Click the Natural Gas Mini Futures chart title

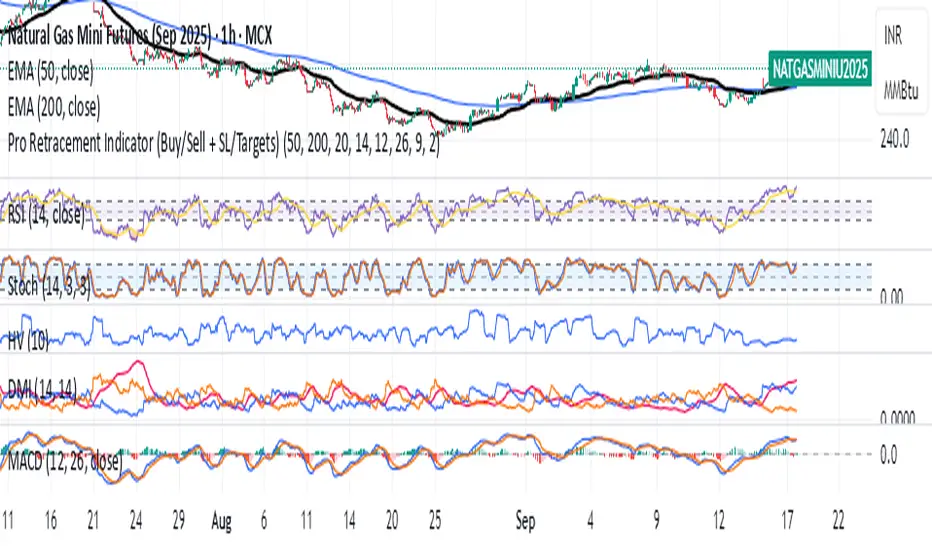tap(140, 36)
